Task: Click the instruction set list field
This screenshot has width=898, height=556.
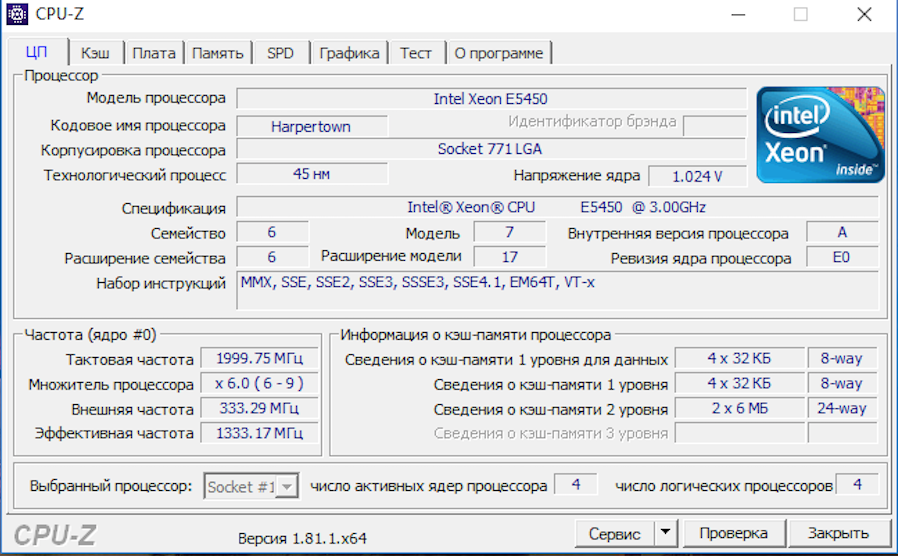Action: pyautogui.click(x=557, y=290)
